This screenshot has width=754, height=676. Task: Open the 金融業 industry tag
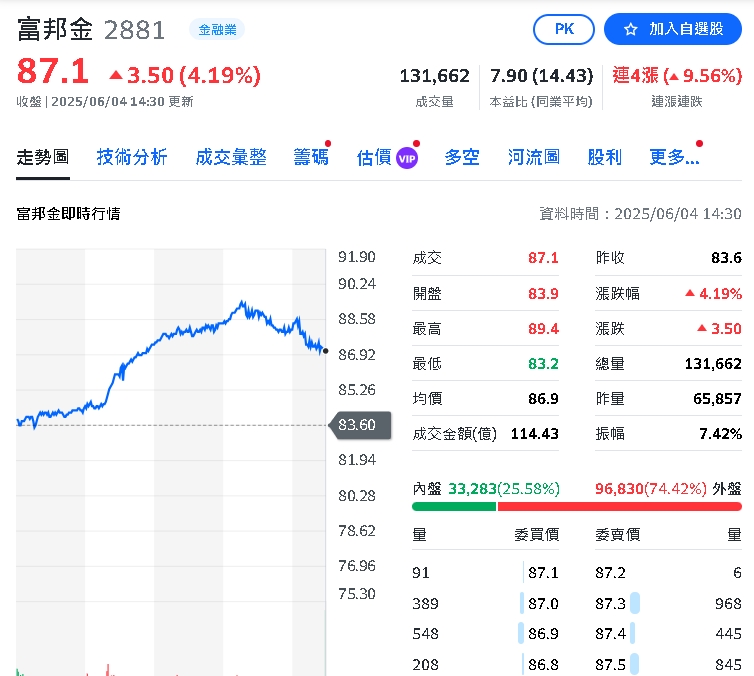(x=217, y=30)
